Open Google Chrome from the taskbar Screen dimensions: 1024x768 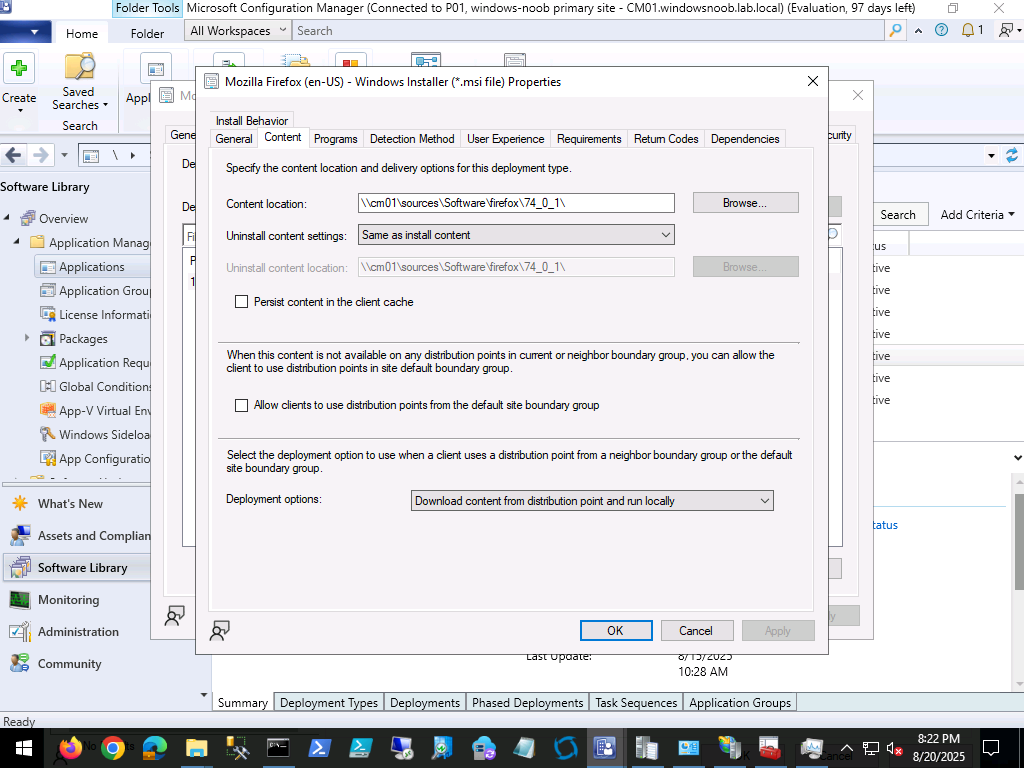point(112,748)
